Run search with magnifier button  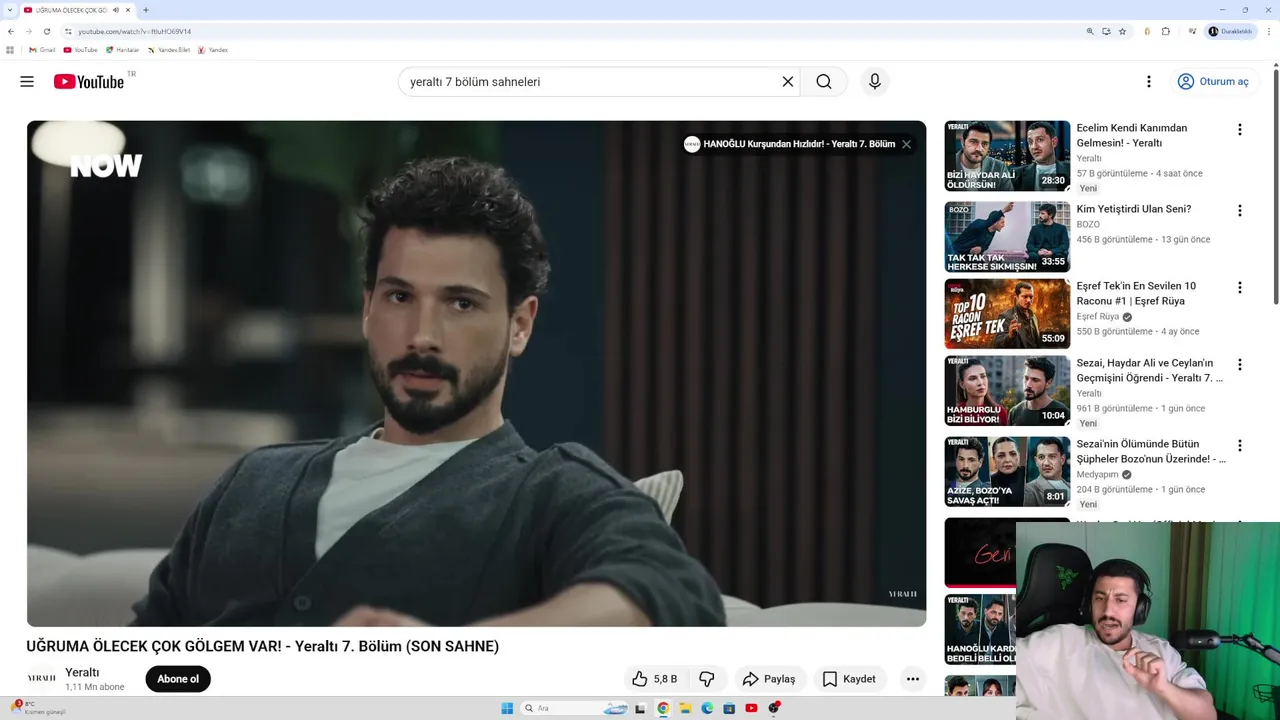point(824,82)
